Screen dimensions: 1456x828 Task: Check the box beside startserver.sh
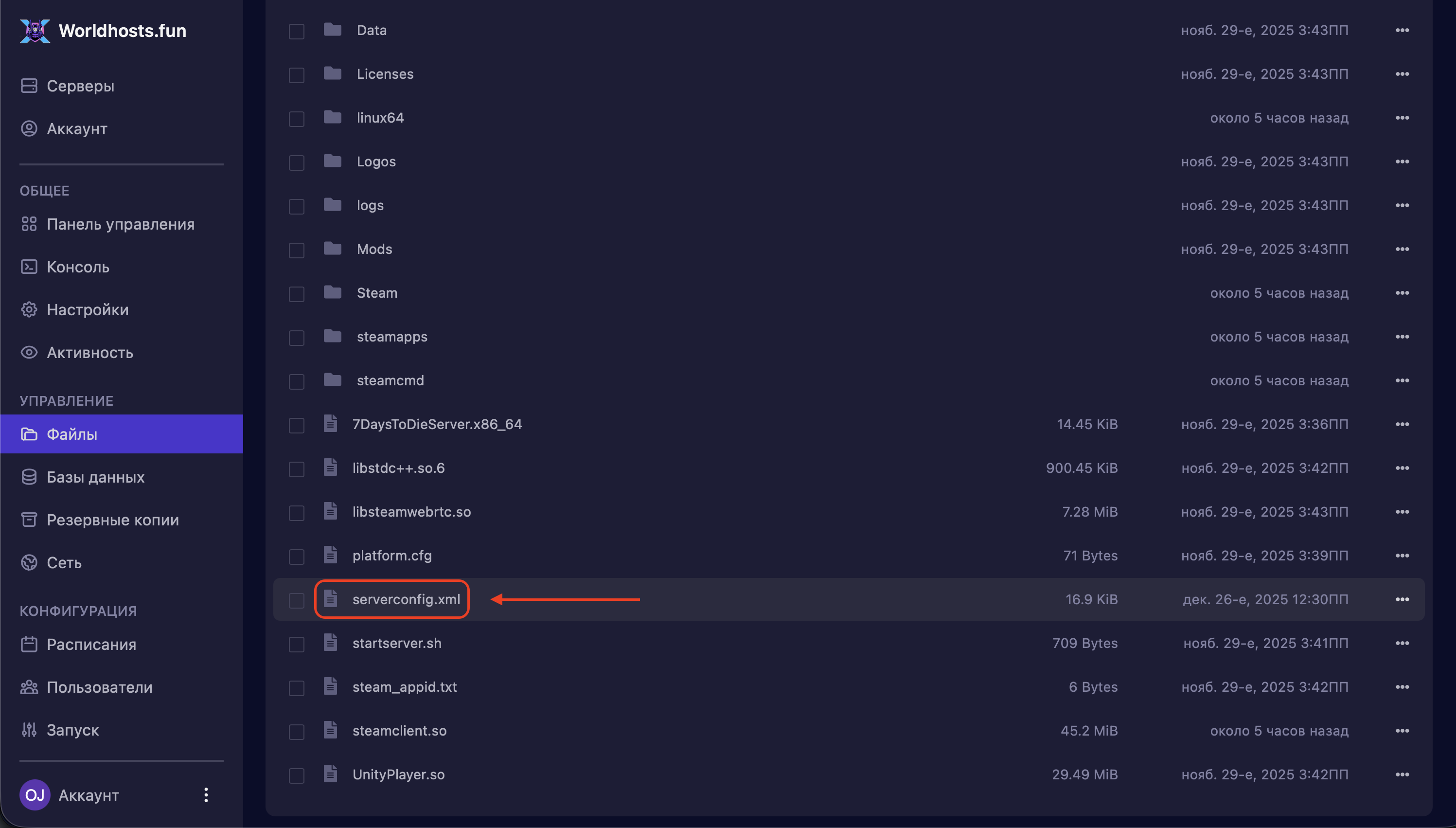click(297, 644)
